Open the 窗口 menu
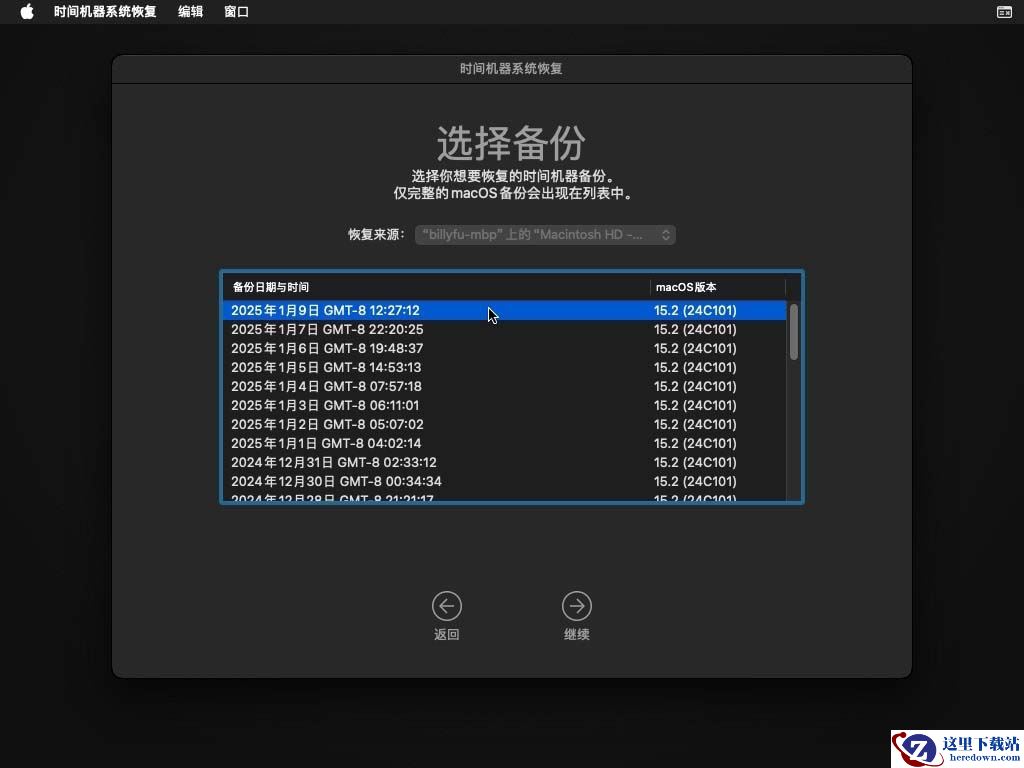The width and height of the screenshot is (1024, 768). (236, 12)
